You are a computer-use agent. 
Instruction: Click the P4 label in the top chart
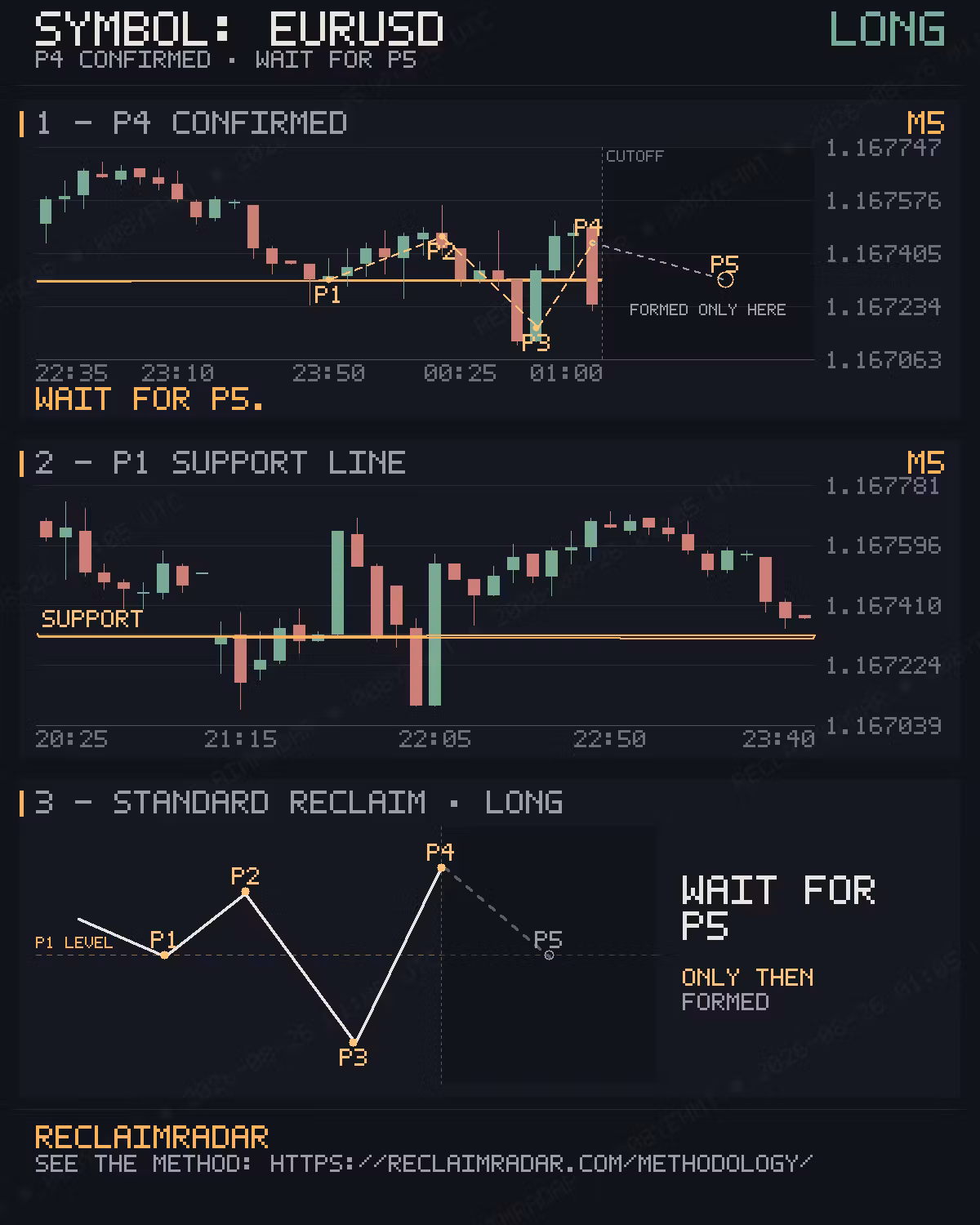pos(588,227)
